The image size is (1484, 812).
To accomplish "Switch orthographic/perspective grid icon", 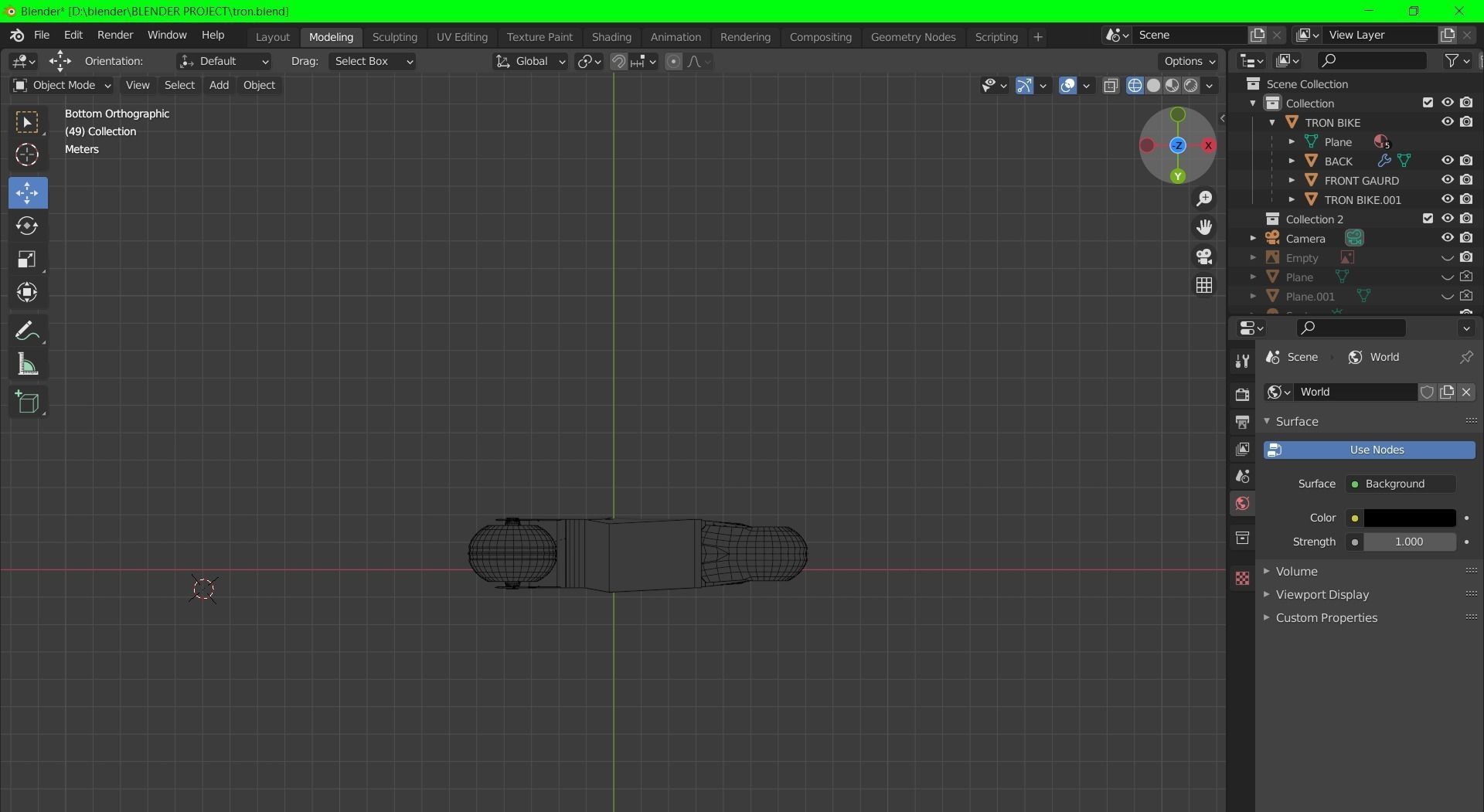I will coord(1204,285).
